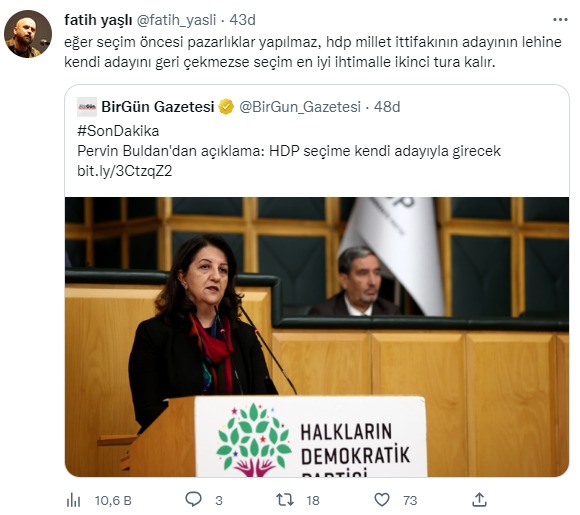Click the retweet arrows icon

coord(285,500)
